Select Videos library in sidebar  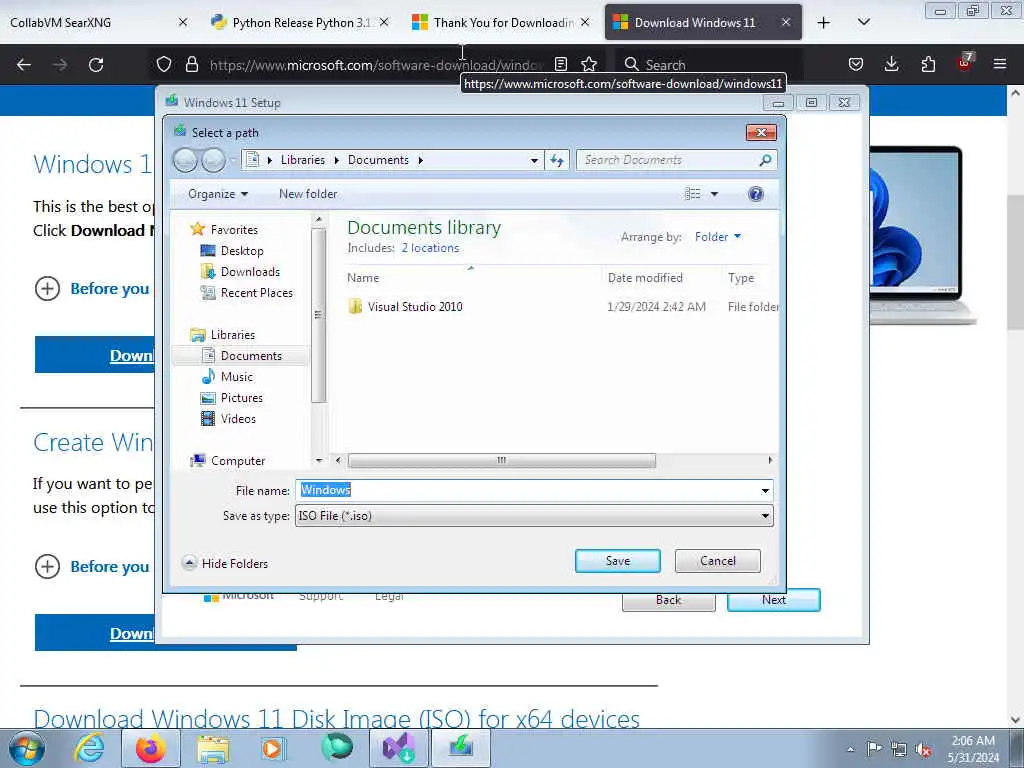pyautogui.click(x=238, y=419)
